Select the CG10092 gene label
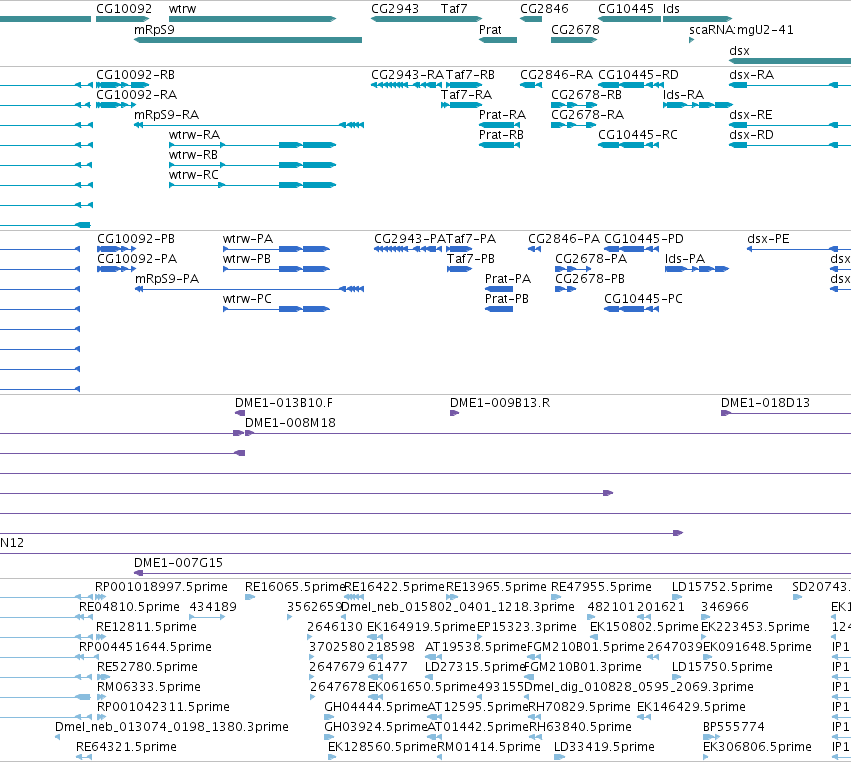The image size is (851, 762). (x=124, y=9)
